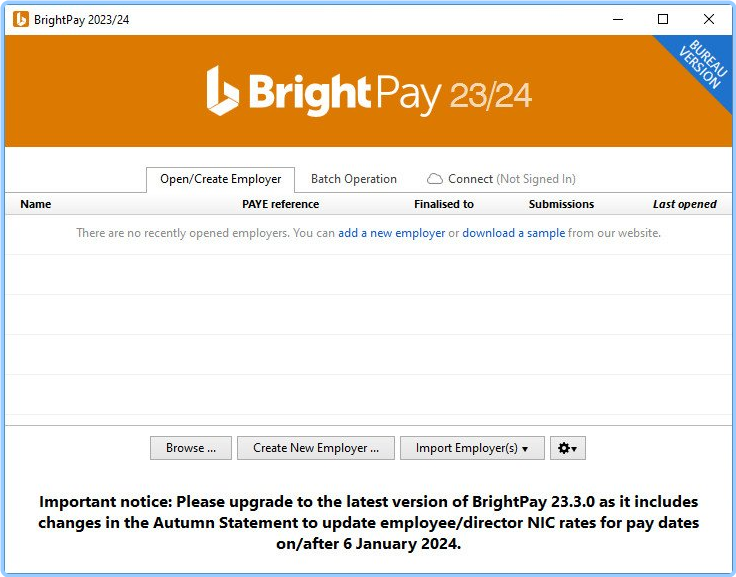The height and width of the screenshot is (577, 736).
Task: Click Create New Employer ... button
Action: click(315, 448)
